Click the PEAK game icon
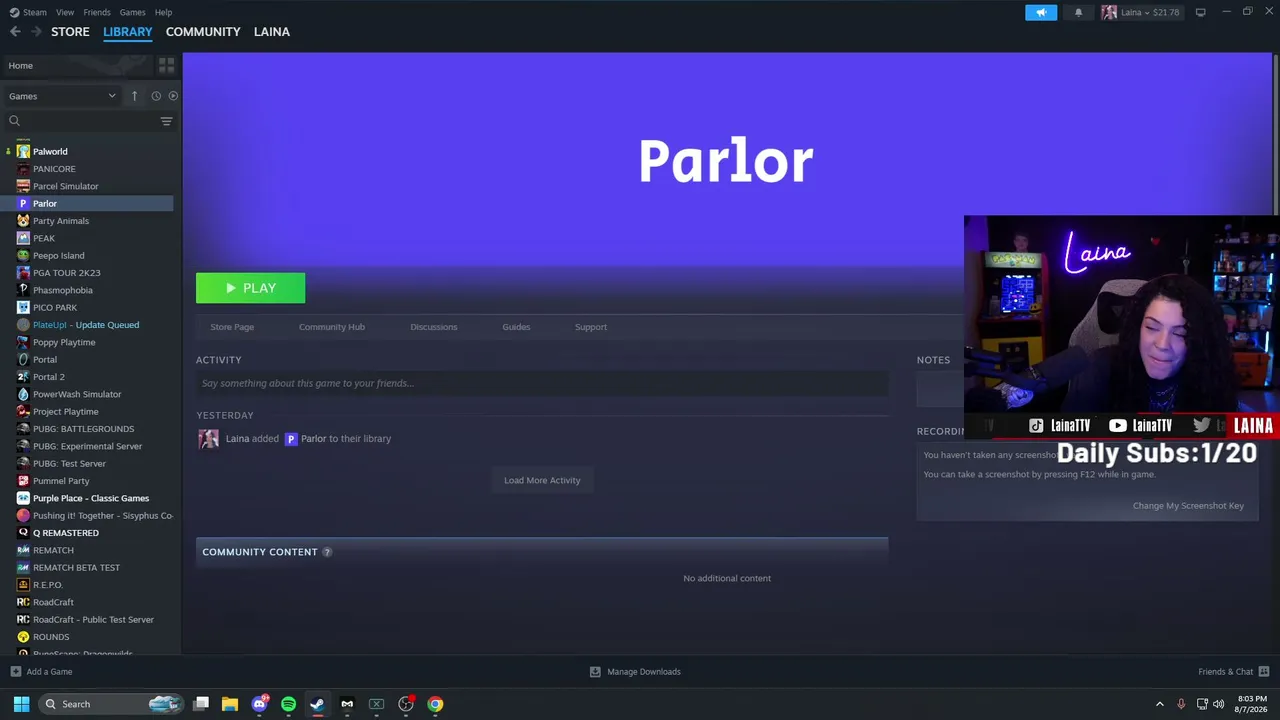This screenshot has width=1280, height=720. click(23, 238)
